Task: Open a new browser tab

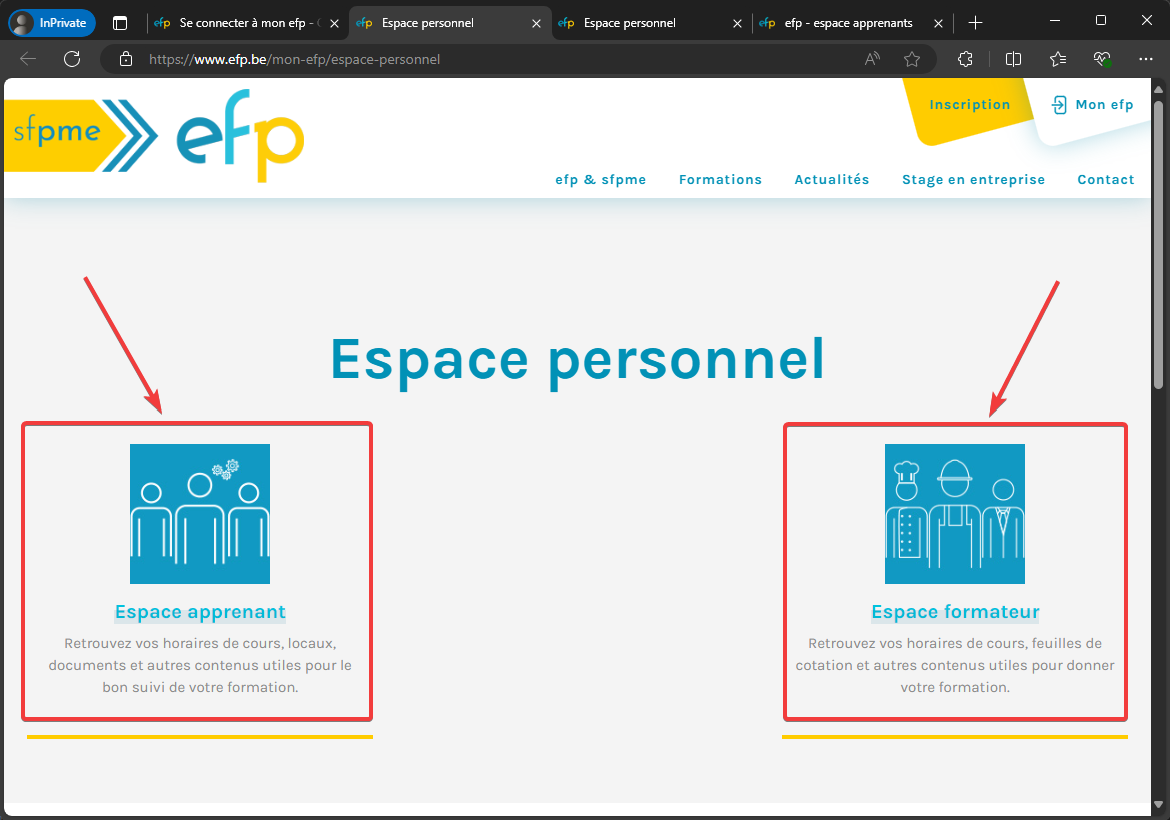Action: pos(975,23)
